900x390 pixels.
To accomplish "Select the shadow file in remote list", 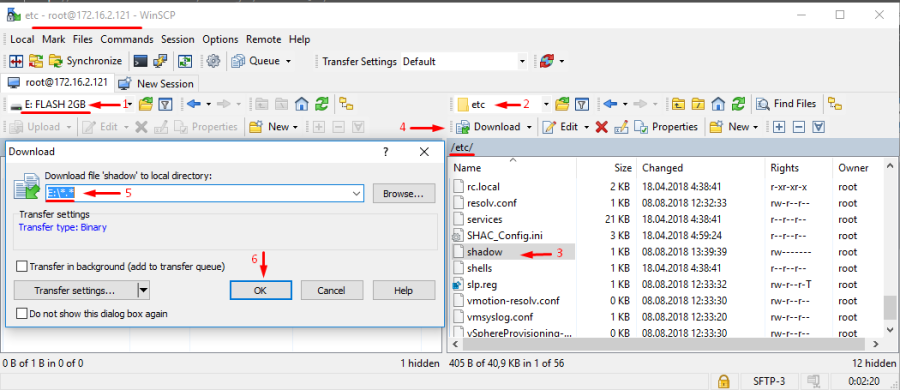I will [x=484, y=252].
